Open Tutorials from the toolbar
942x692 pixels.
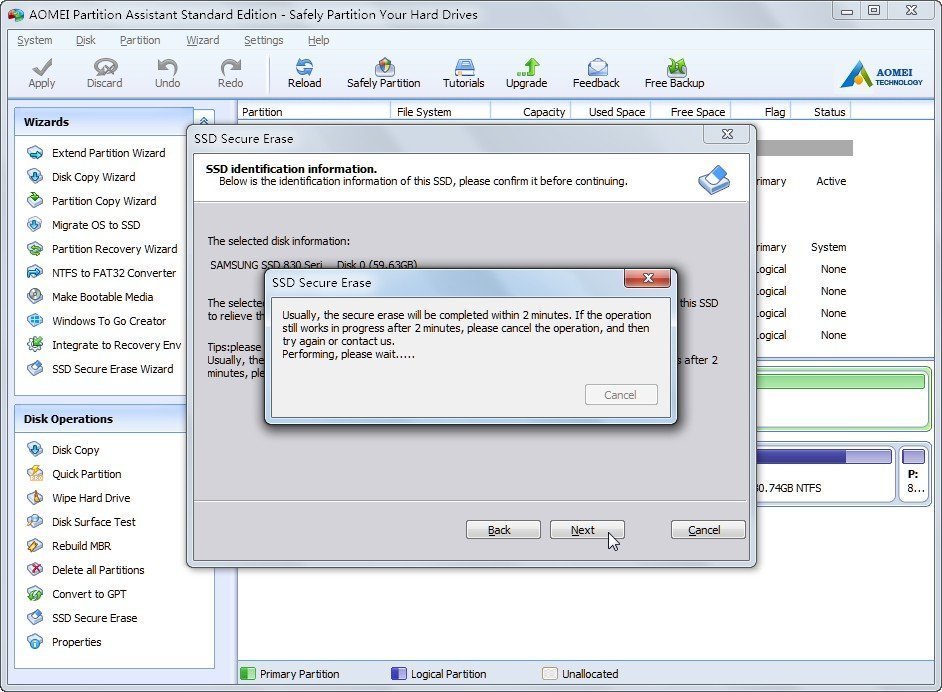[463, 73]
